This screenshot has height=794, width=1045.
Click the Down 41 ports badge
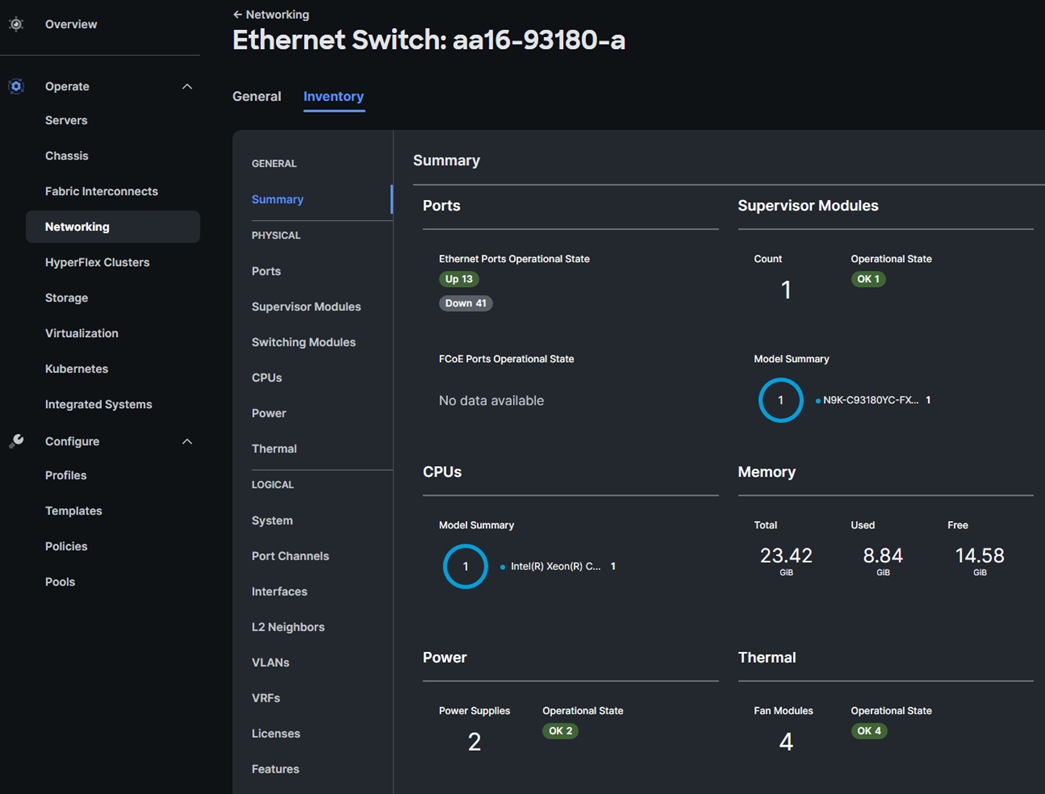click(x=465, y=303)
